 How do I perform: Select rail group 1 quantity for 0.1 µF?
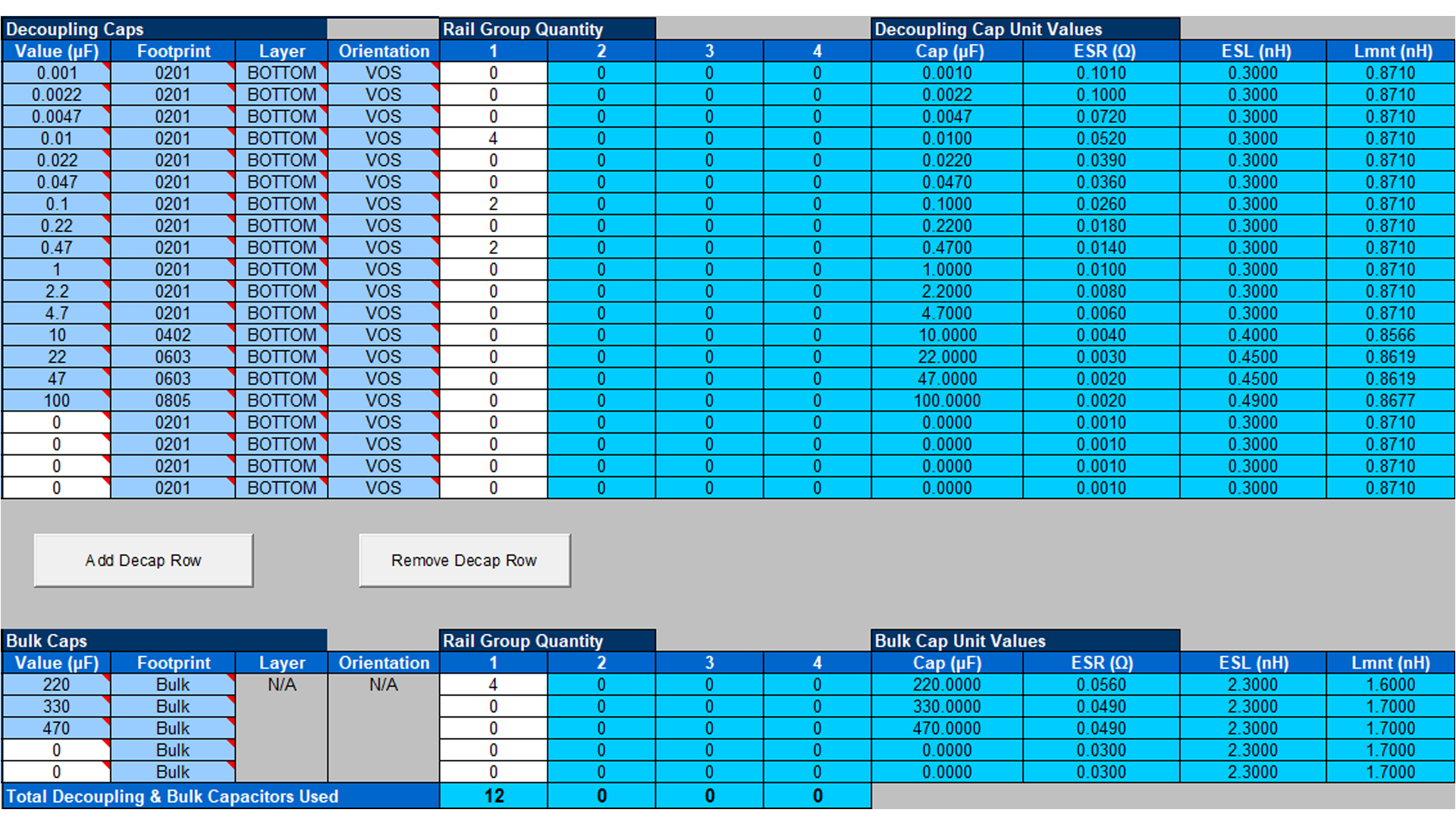click(x=493, y=204)
